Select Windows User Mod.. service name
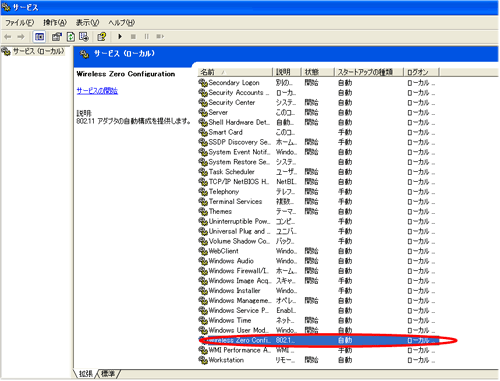The height and width of the screenshot is (381, 500). pyautogui.click(x=239, y=330)
